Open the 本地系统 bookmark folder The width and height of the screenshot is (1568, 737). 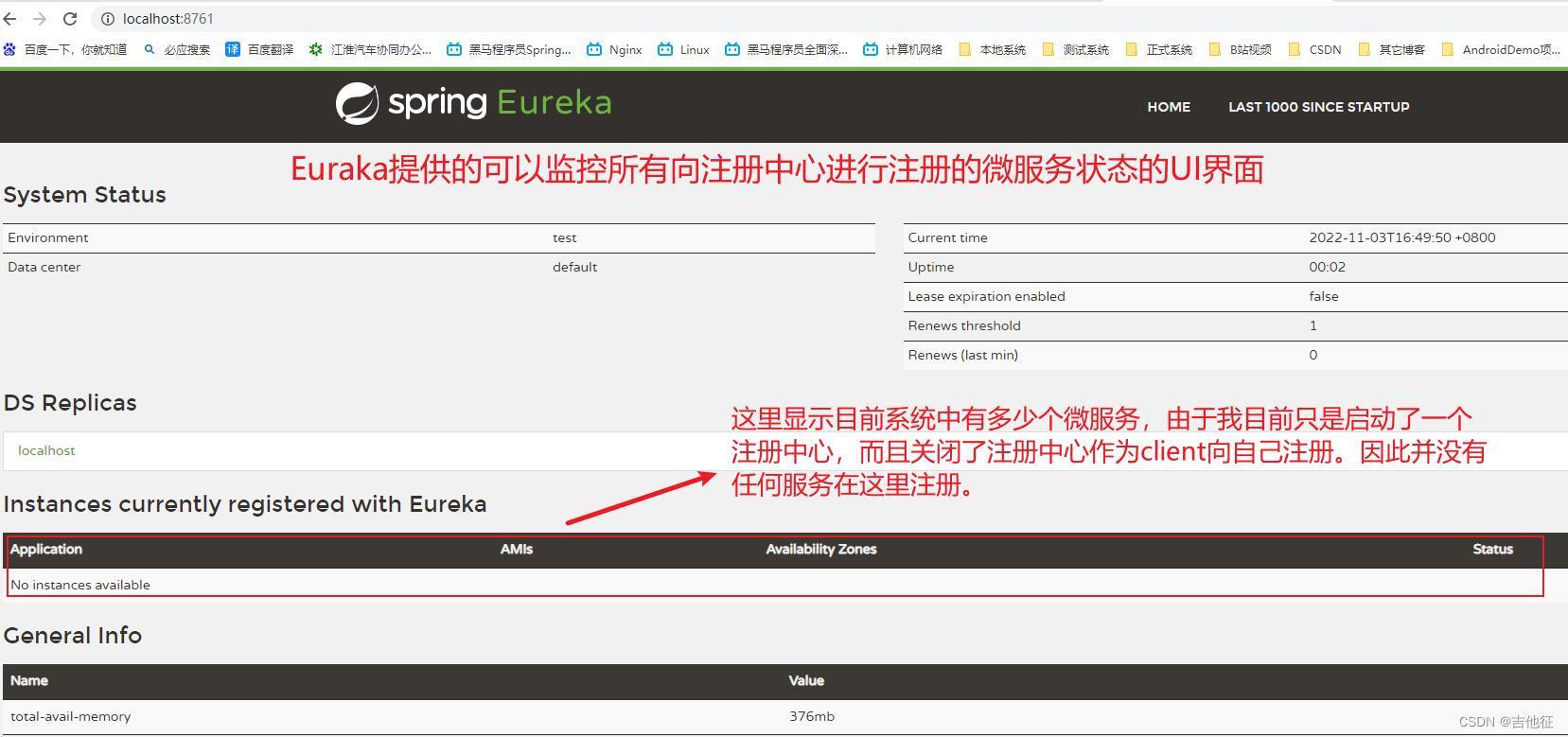pos(993,49)
